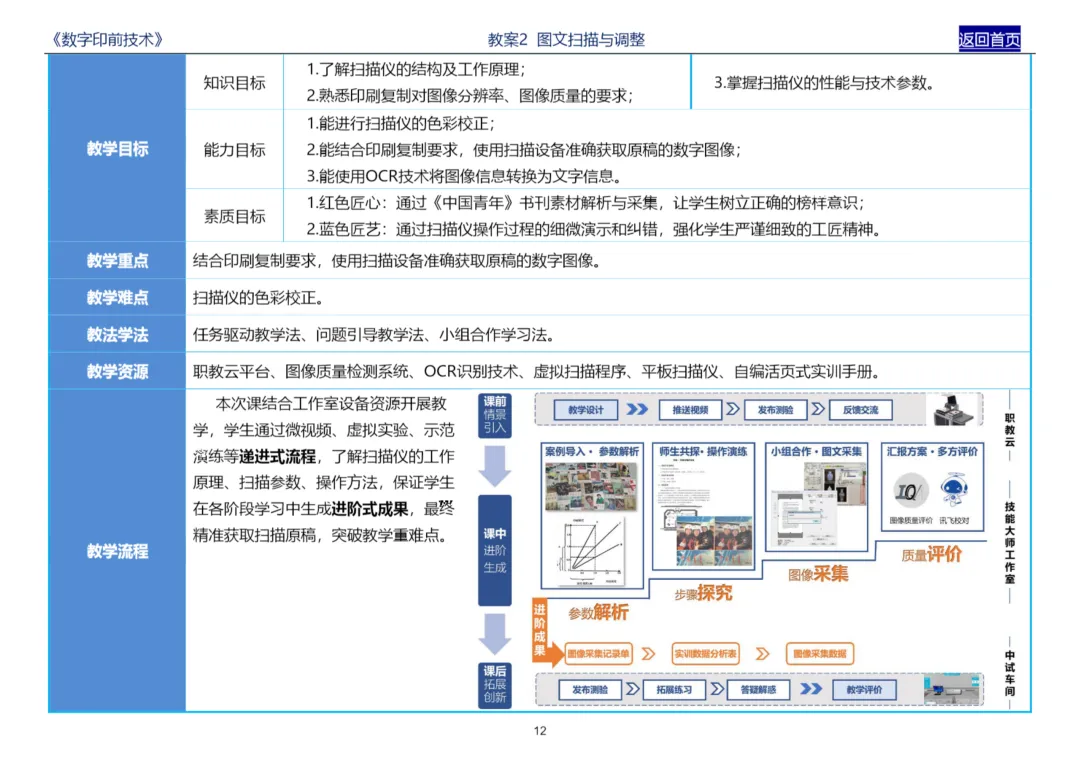Click the vertical 职教云 label

(x=1009, y=430)
